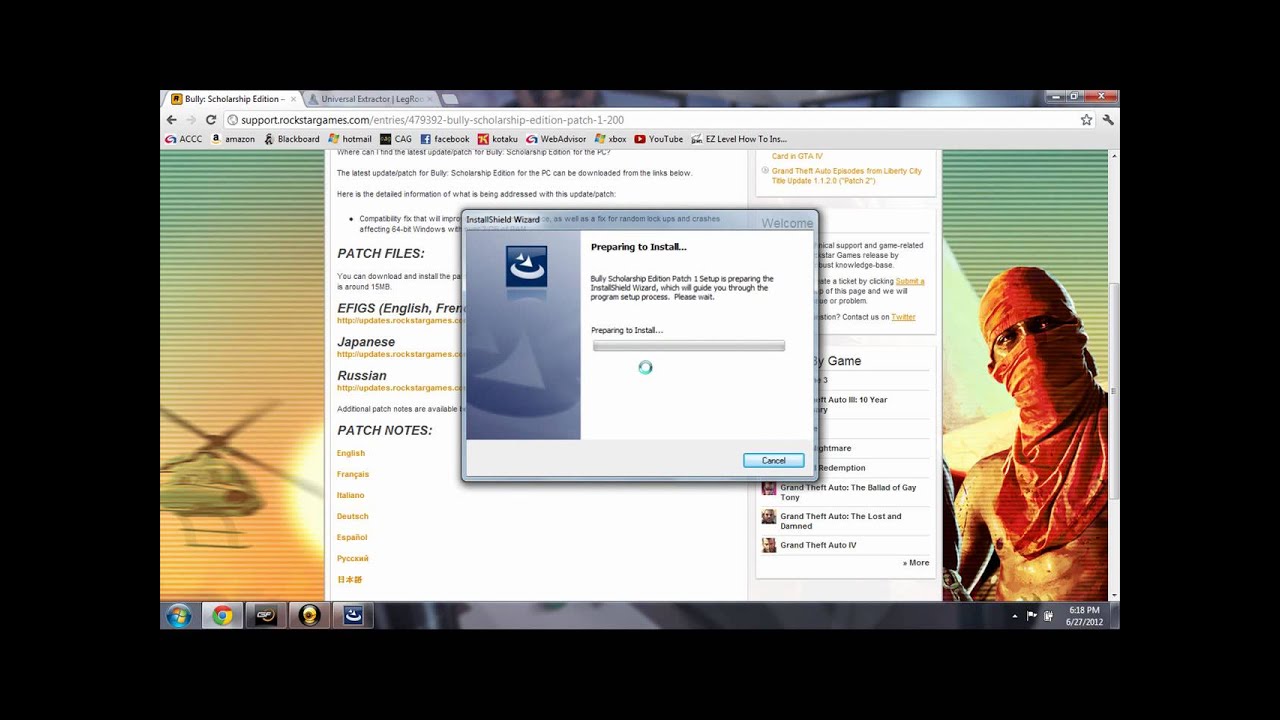
Task: Open Русский patch notes link
Action: click(x=353, y=558)
